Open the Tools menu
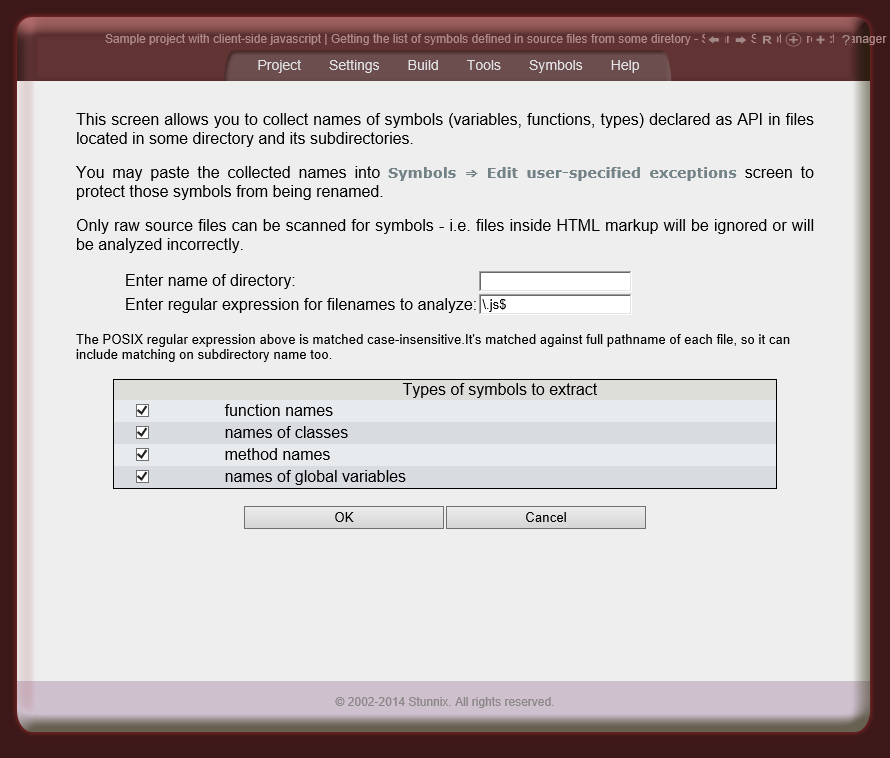890x758 pixels. [x=483, y=65]
